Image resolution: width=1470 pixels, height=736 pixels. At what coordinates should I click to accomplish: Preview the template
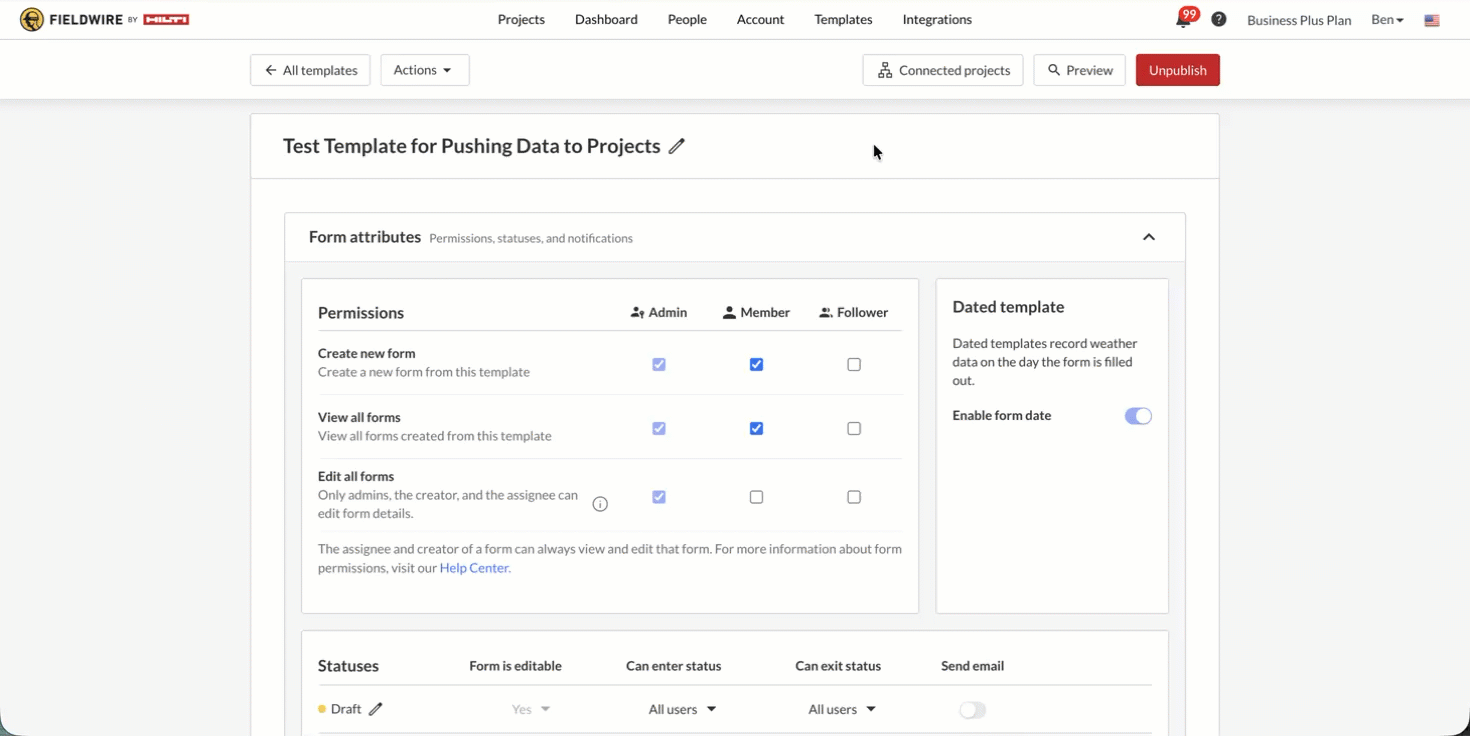click(x=1080, y=70)
